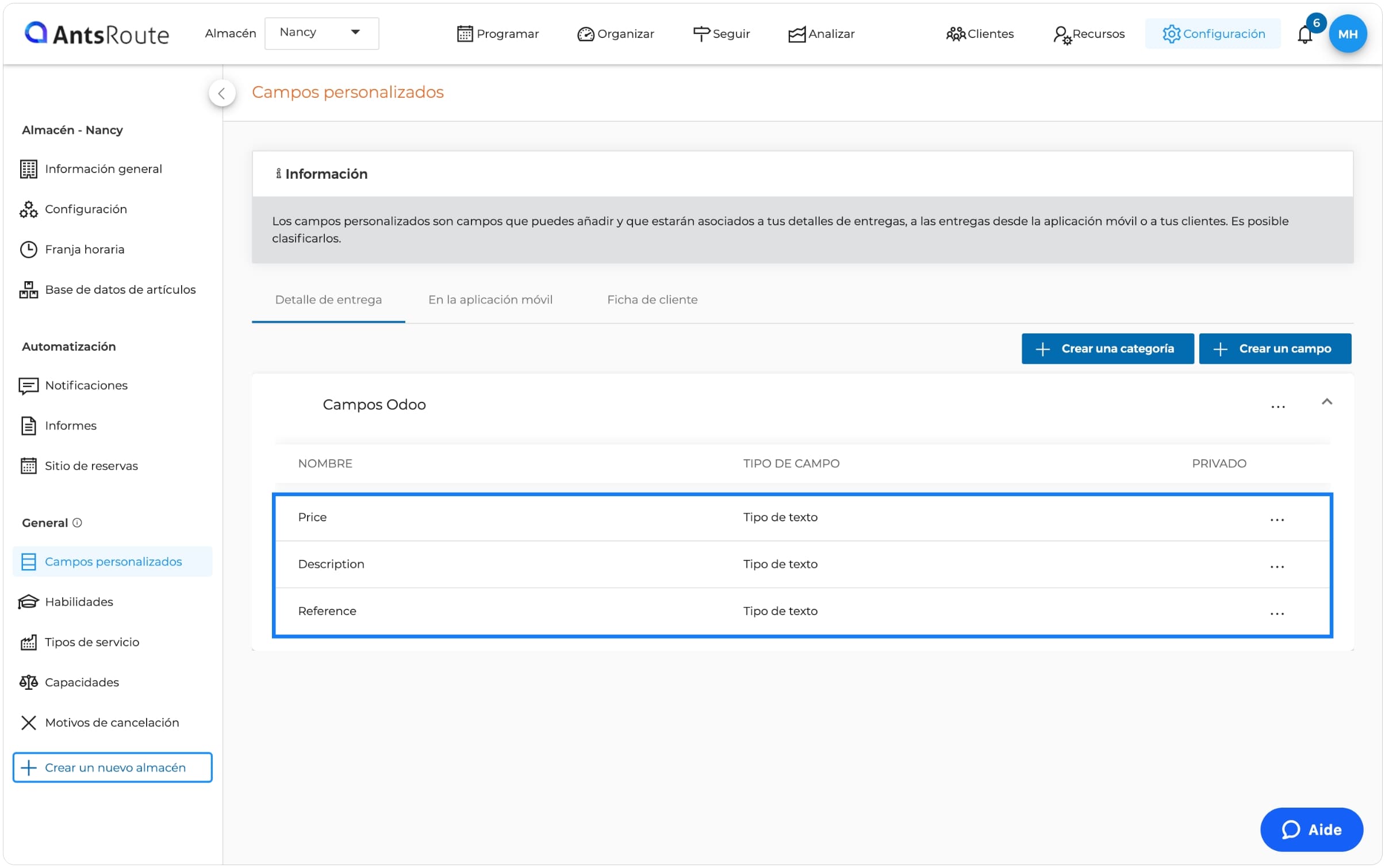Click the Reference field name
The height and width of the screenshot is (868, 1385).
pos(327,611)
